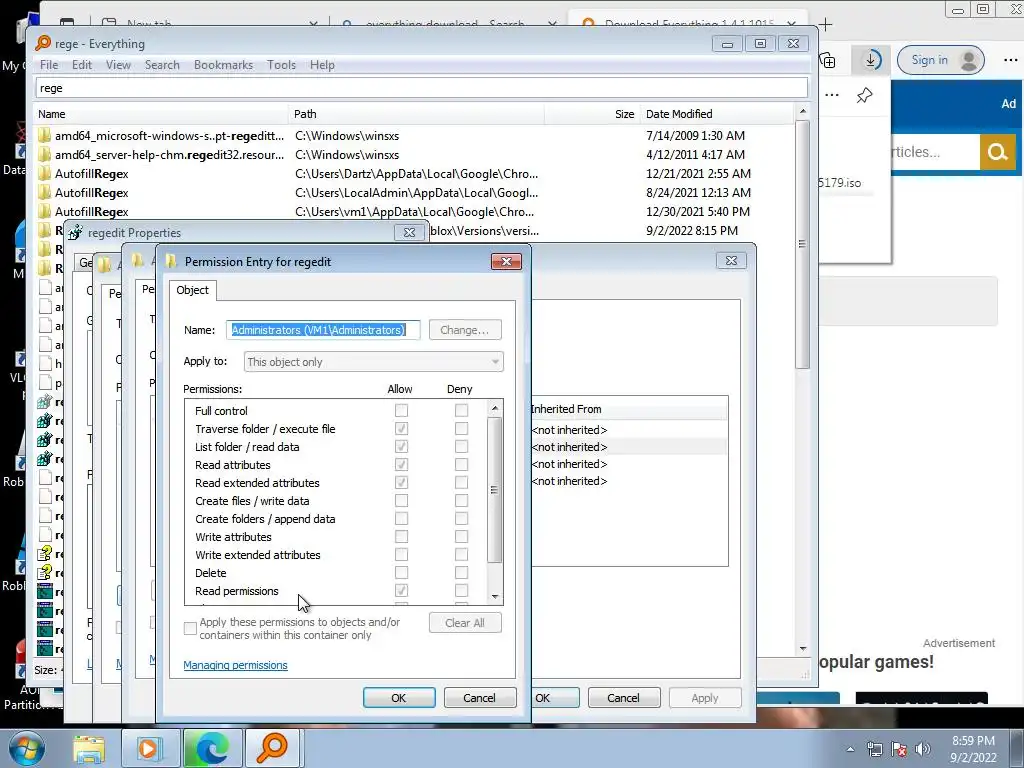Click the network tray icon
The image size is (1024, 768).
coord(874,749)
